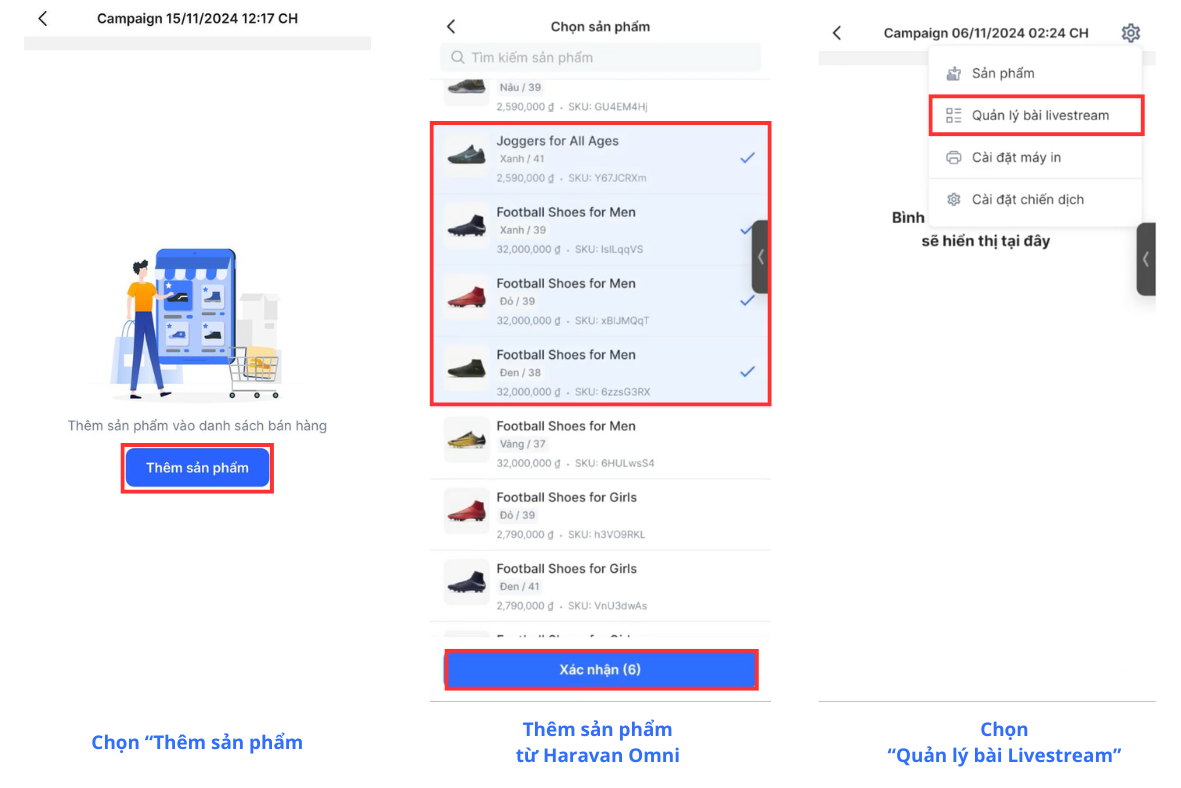
Task: Click the search magnifier icon
Action: [x=458, y=58]
